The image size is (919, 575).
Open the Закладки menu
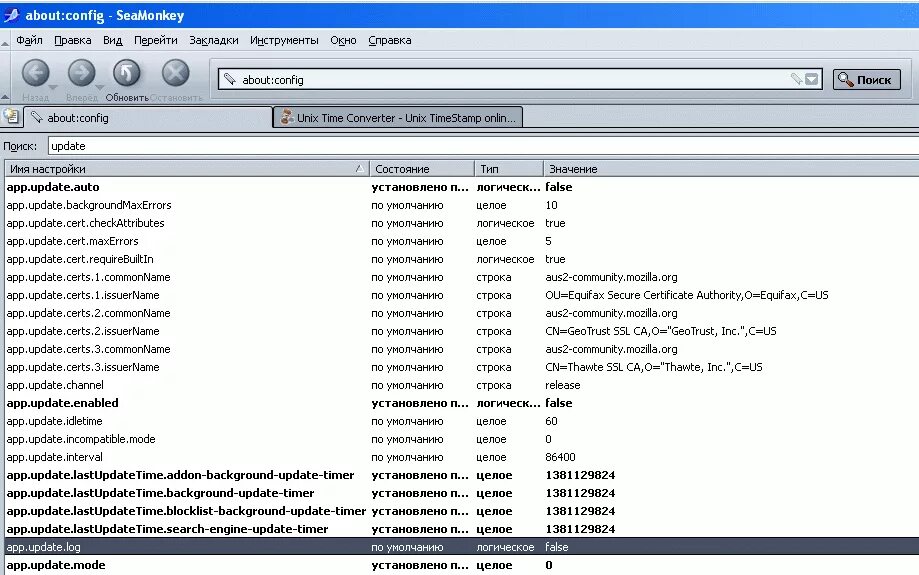coord(214,40)
